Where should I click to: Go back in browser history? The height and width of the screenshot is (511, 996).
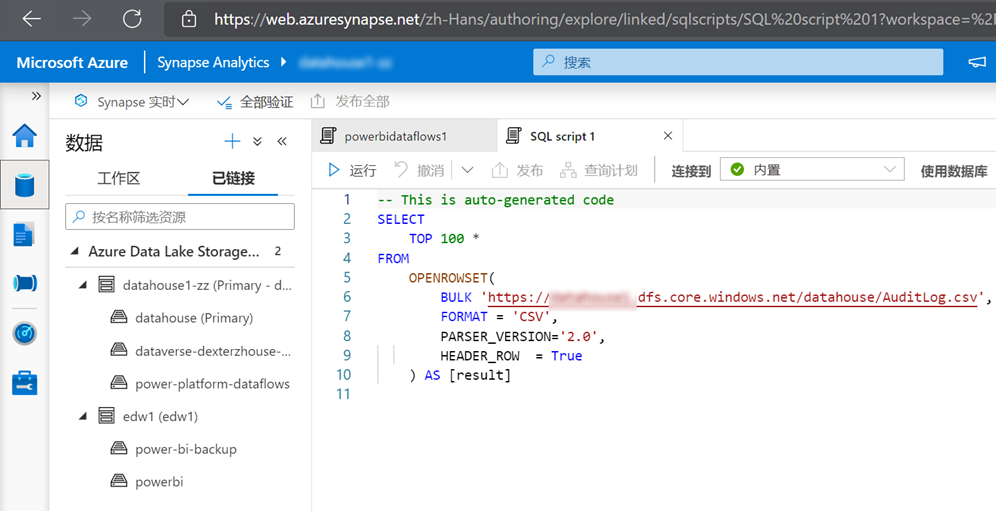coord(31,19)
